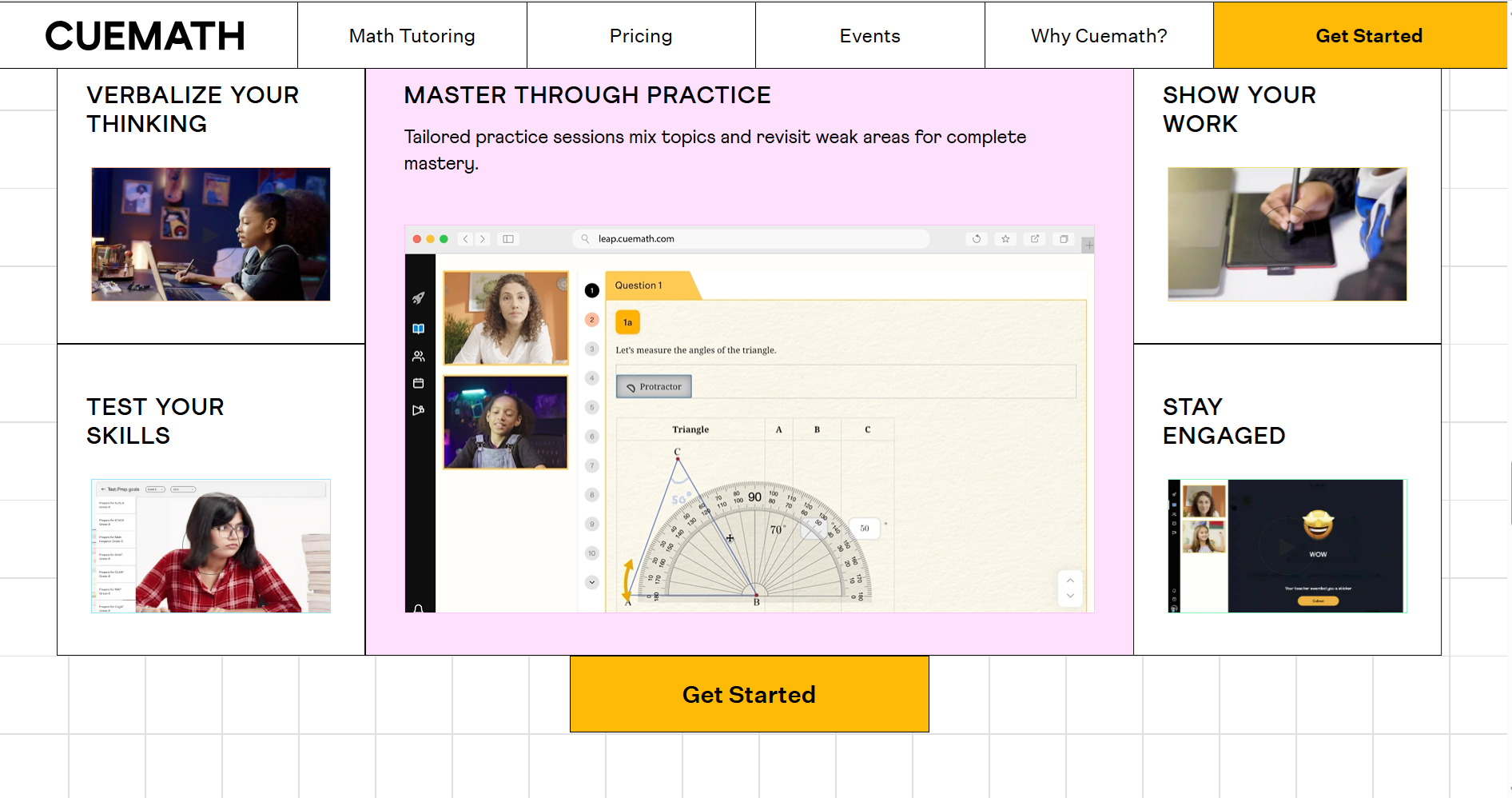
Task: Click the share icon beside the star
Action: [1035, 239]
